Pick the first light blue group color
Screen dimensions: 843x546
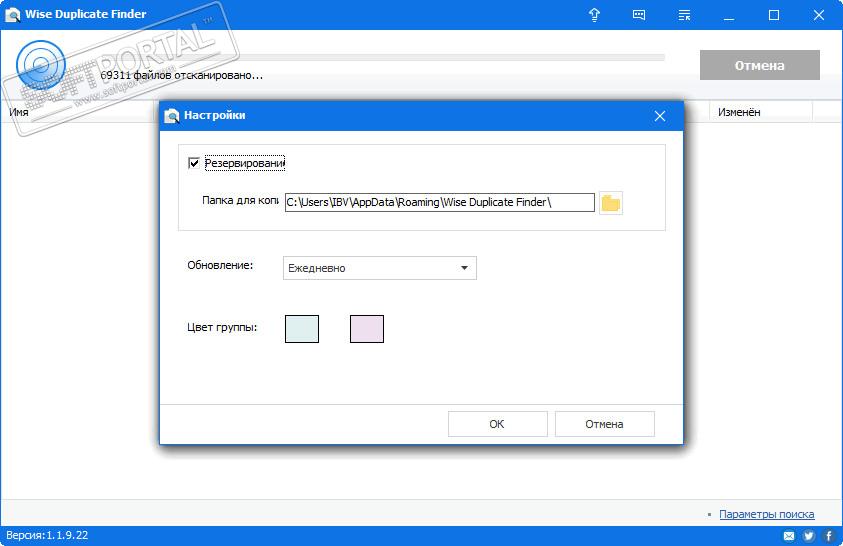[302, 329]
